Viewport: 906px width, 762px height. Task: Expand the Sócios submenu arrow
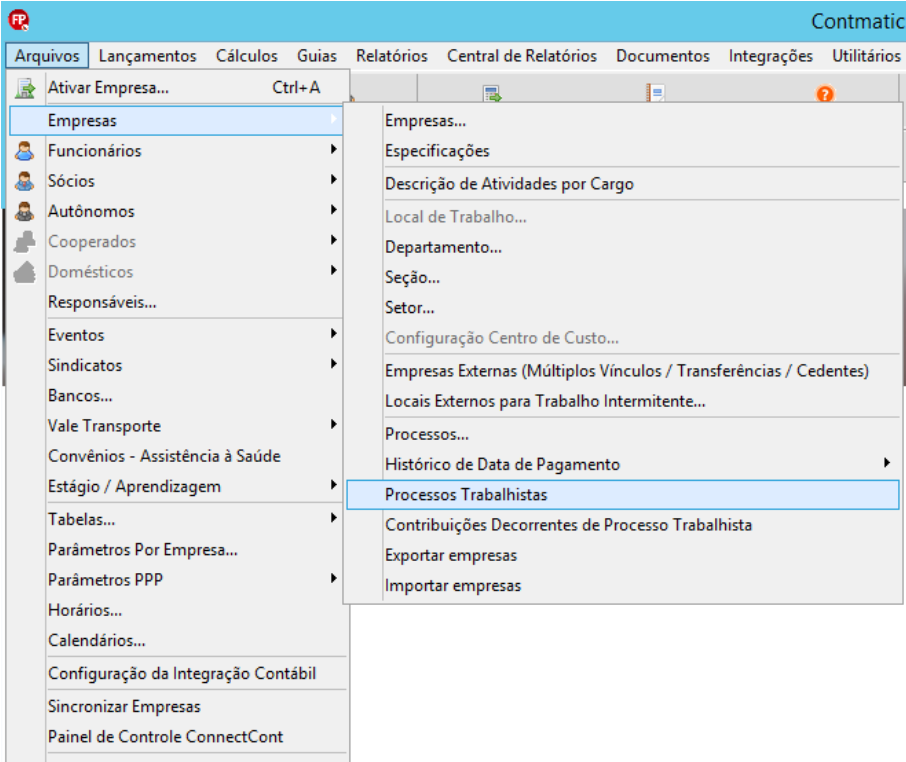[334, 179]
